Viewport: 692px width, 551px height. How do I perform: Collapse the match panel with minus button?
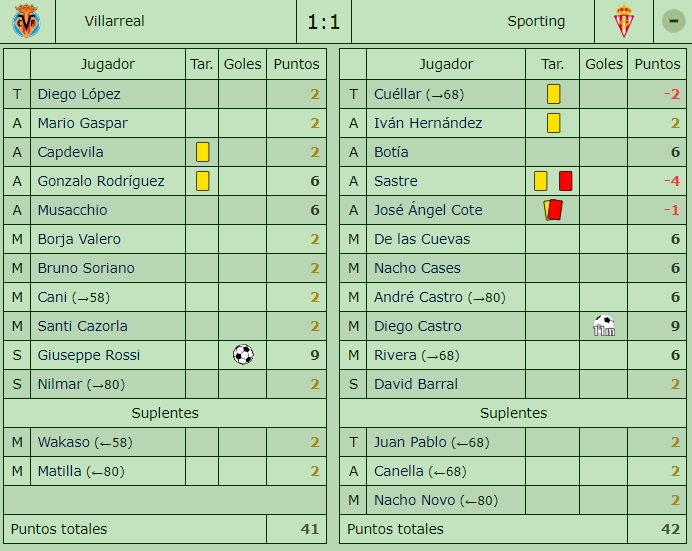coord(673,21)
